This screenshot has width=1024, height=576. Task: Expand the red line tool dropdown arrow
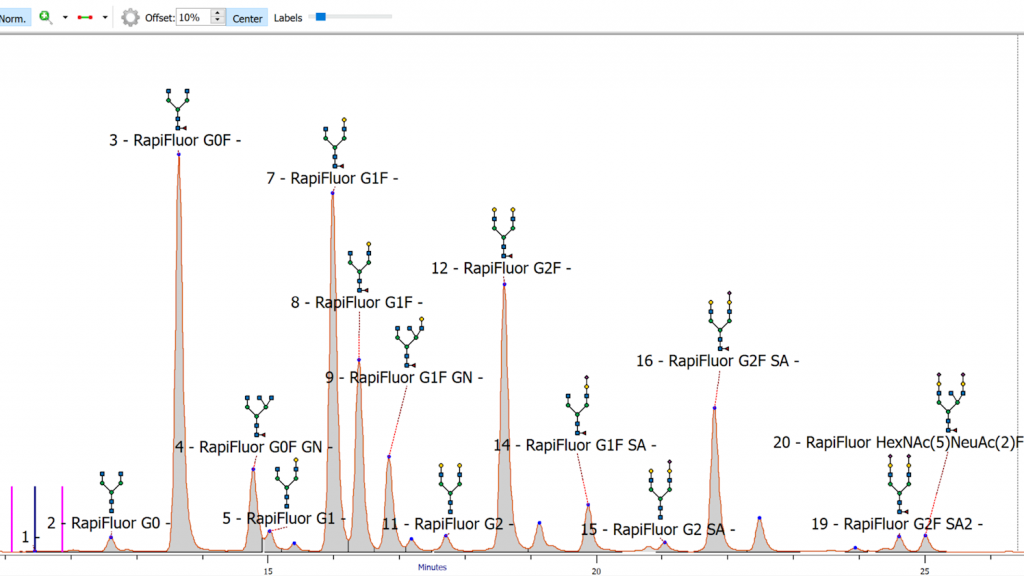tap(104, 17)
